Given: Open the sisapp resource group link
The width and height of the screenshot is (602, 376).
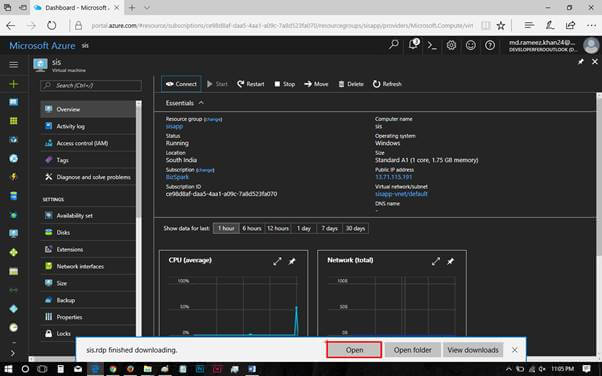Looking at the screenshot, I should click(174, 126).
